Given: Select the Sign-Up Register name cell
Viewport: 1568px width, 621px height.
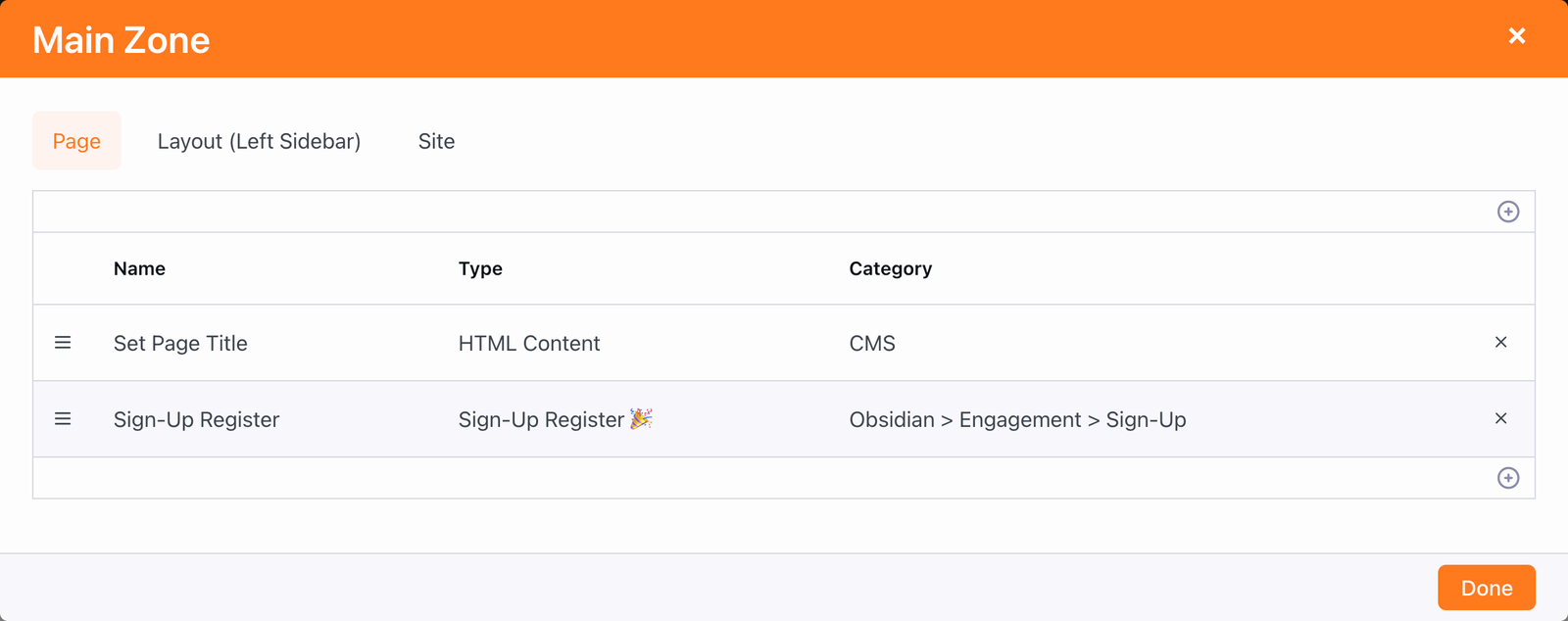Looking at the screenshot, I should tap(196, 420).
